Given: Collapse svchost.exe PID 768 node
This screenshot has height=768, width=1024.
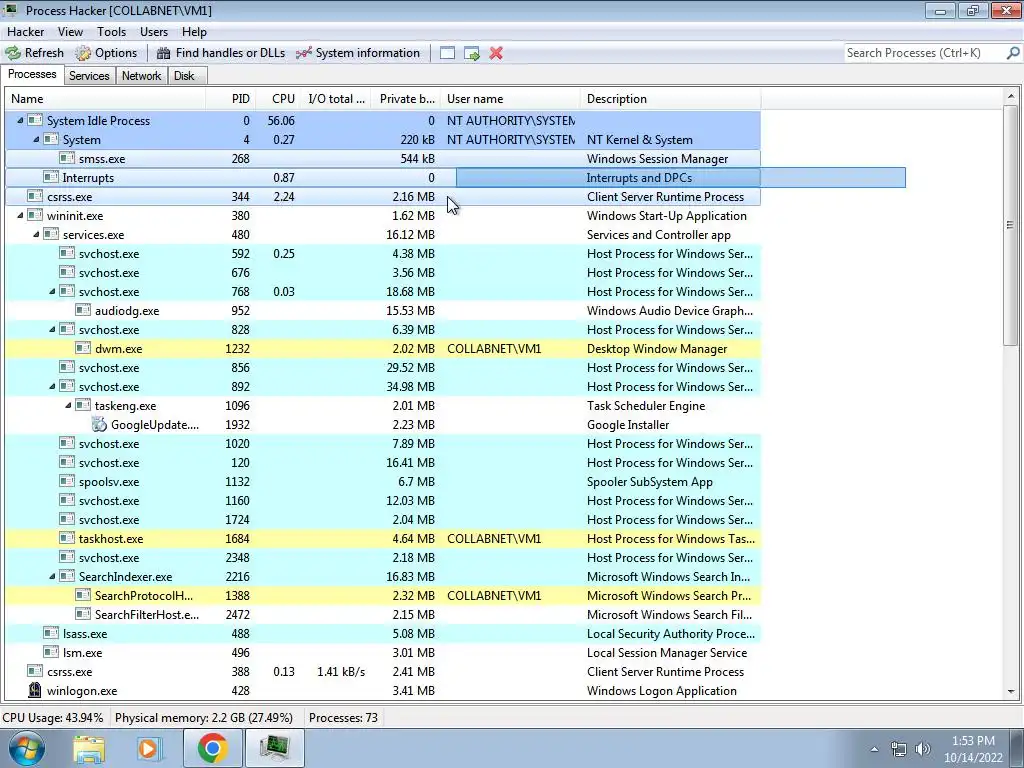Looking at the screenshot, I should point(52,291).
